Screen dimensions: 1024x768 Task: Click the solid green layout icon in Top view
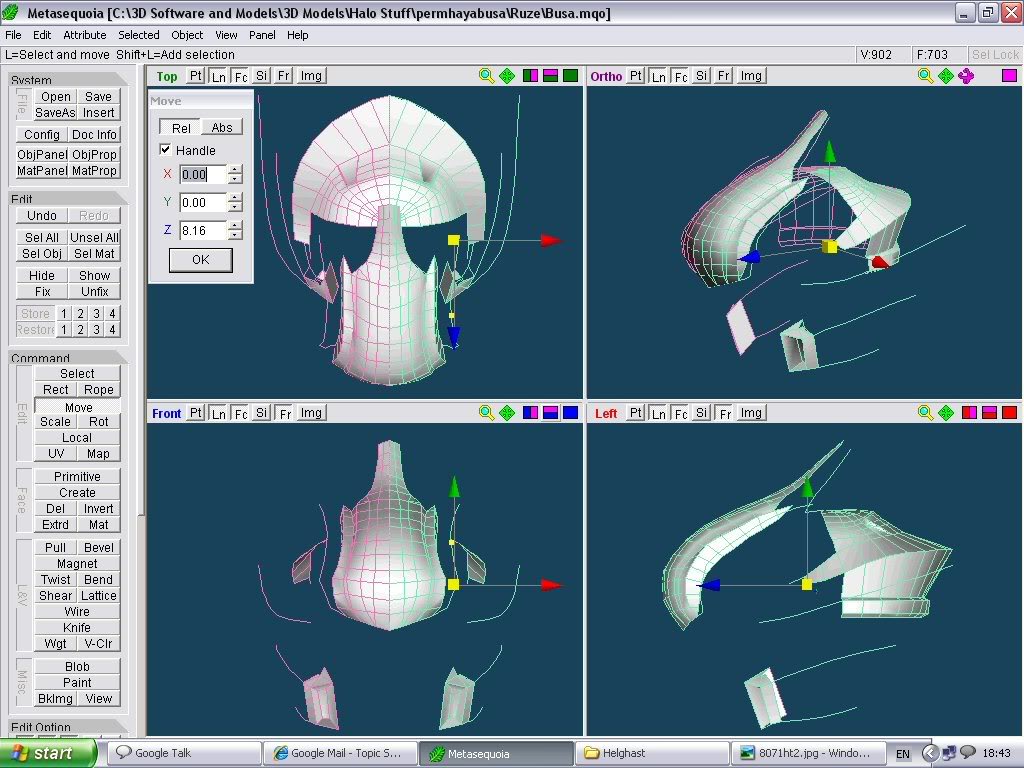[x=571, y=76]
